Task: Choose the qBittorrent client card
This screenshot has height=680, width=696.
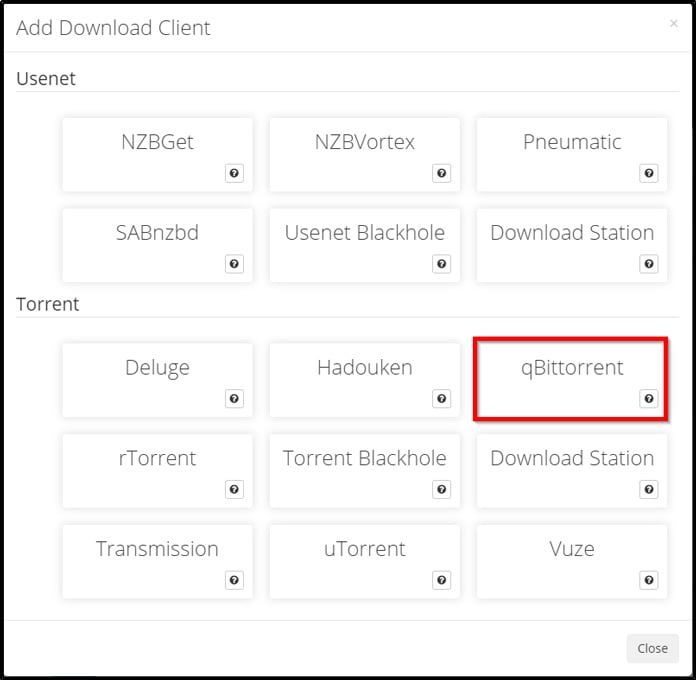Action: click(x=572, y=380)
